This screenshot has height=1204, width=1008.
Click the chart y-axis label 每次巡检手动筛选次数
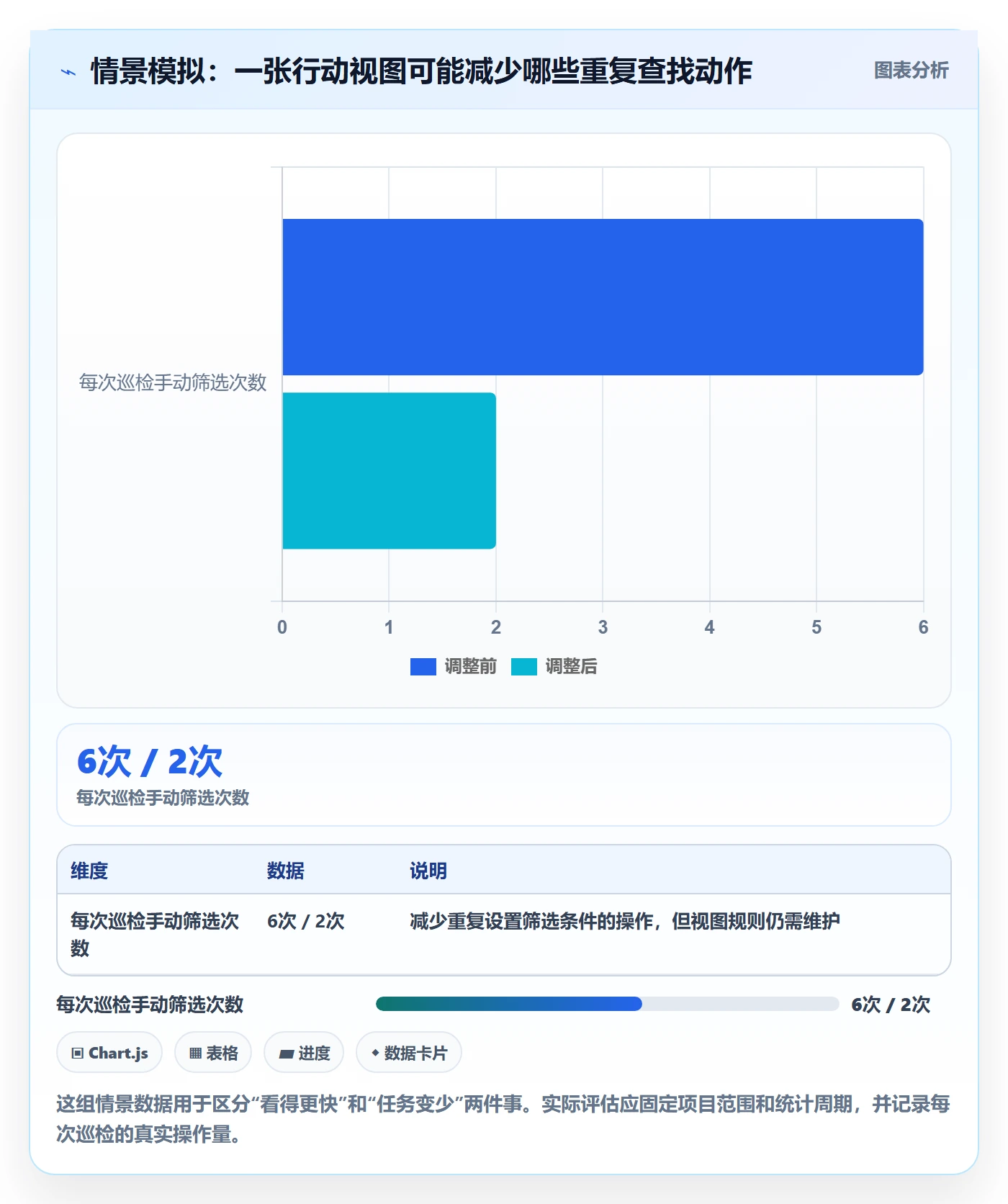tap(173, 382)
